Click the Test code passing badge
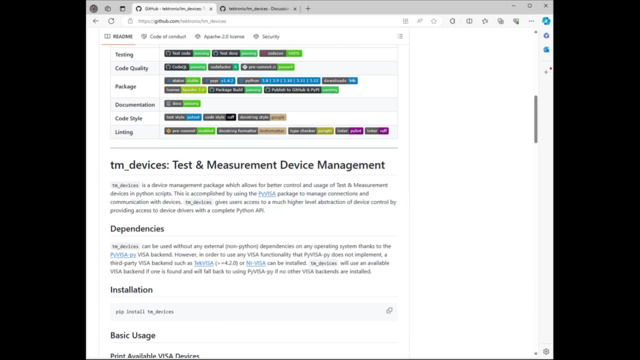Image resolution: width=640 pixels, height=360 pixels. (187, 53)
